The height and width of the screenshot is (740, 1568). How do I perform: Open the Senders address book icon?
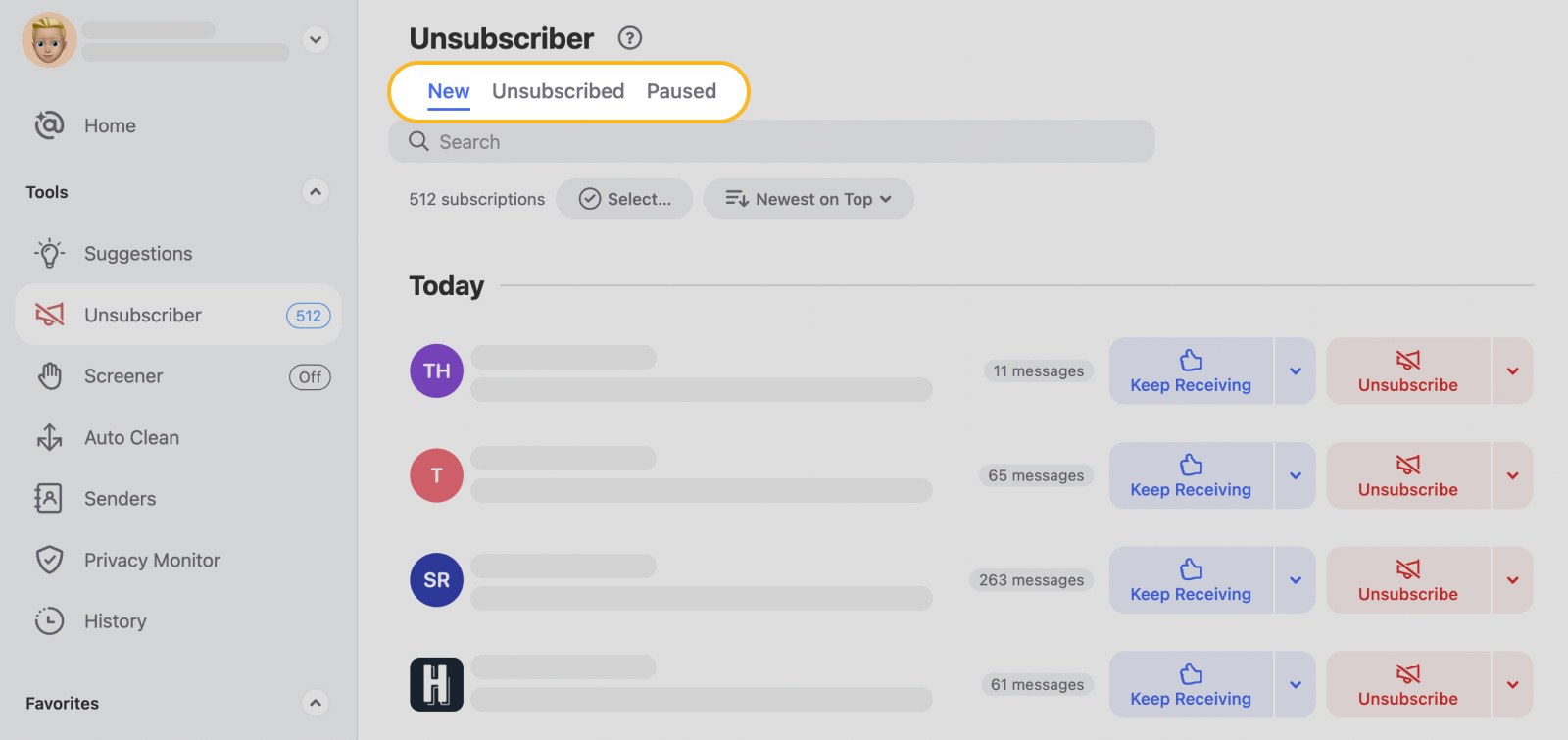tap(49, 498)
